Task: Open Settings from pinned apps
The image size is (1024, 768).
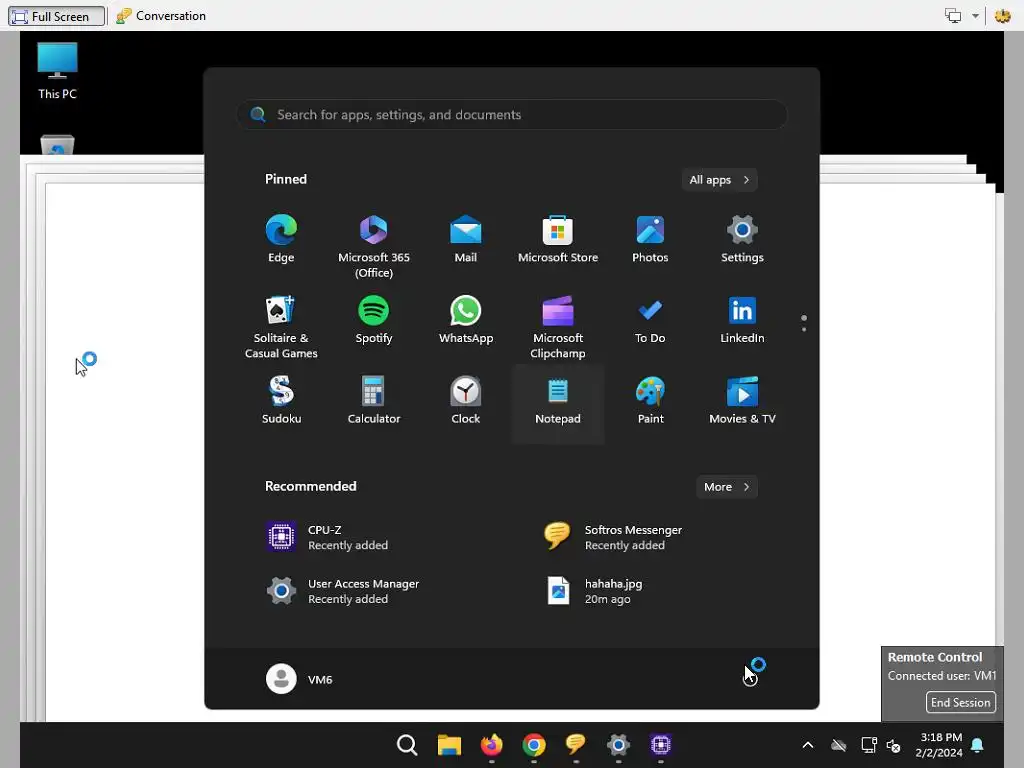Action: 742,239
